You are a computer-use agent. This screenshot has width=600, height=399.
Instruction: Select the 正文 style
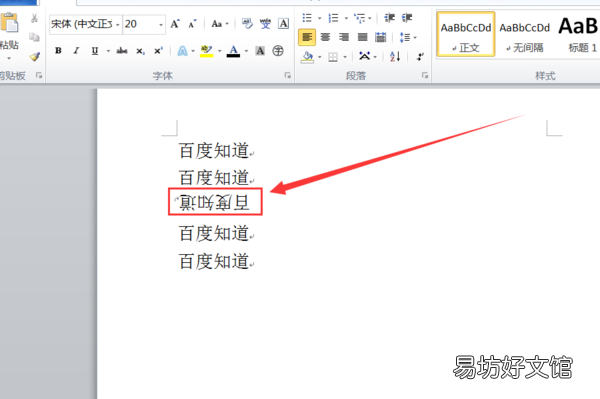tap(466, 35)
